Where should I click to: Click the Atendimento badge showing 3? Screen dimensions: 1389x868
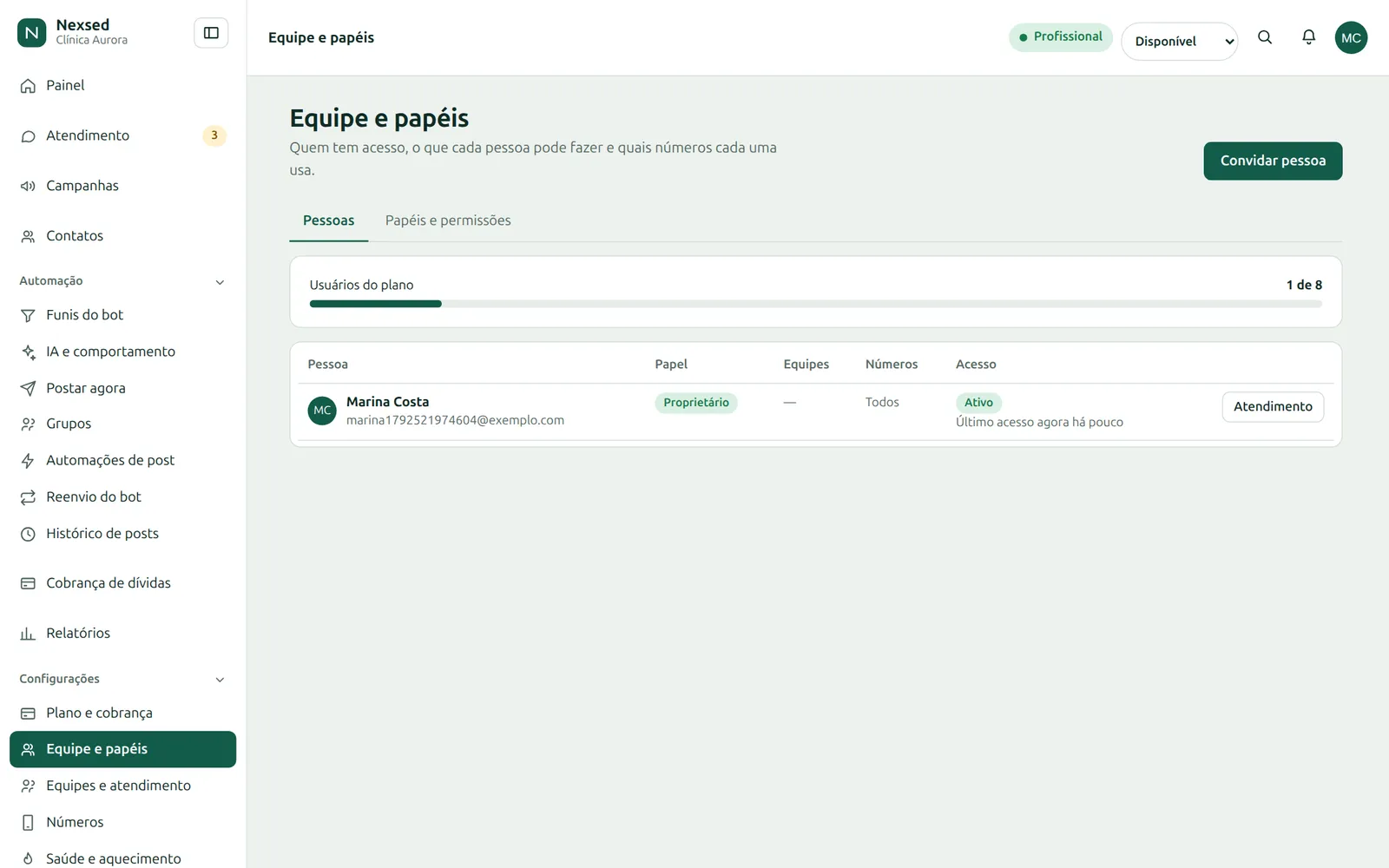[x=214, y=135]
